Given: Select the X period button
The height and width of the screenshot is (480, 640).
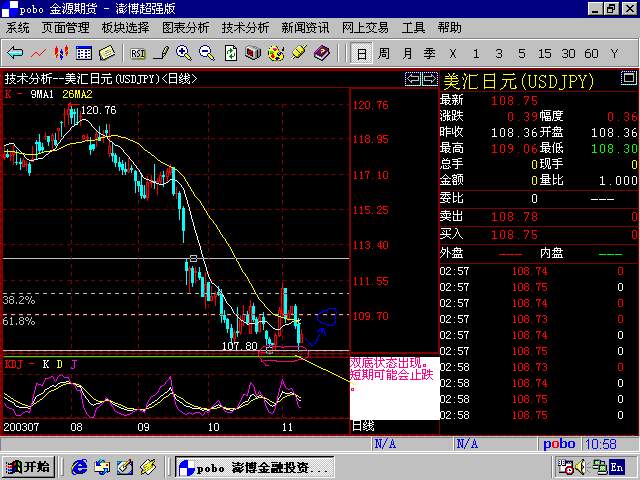Looking at the screenshot, I should click(453, 53).
